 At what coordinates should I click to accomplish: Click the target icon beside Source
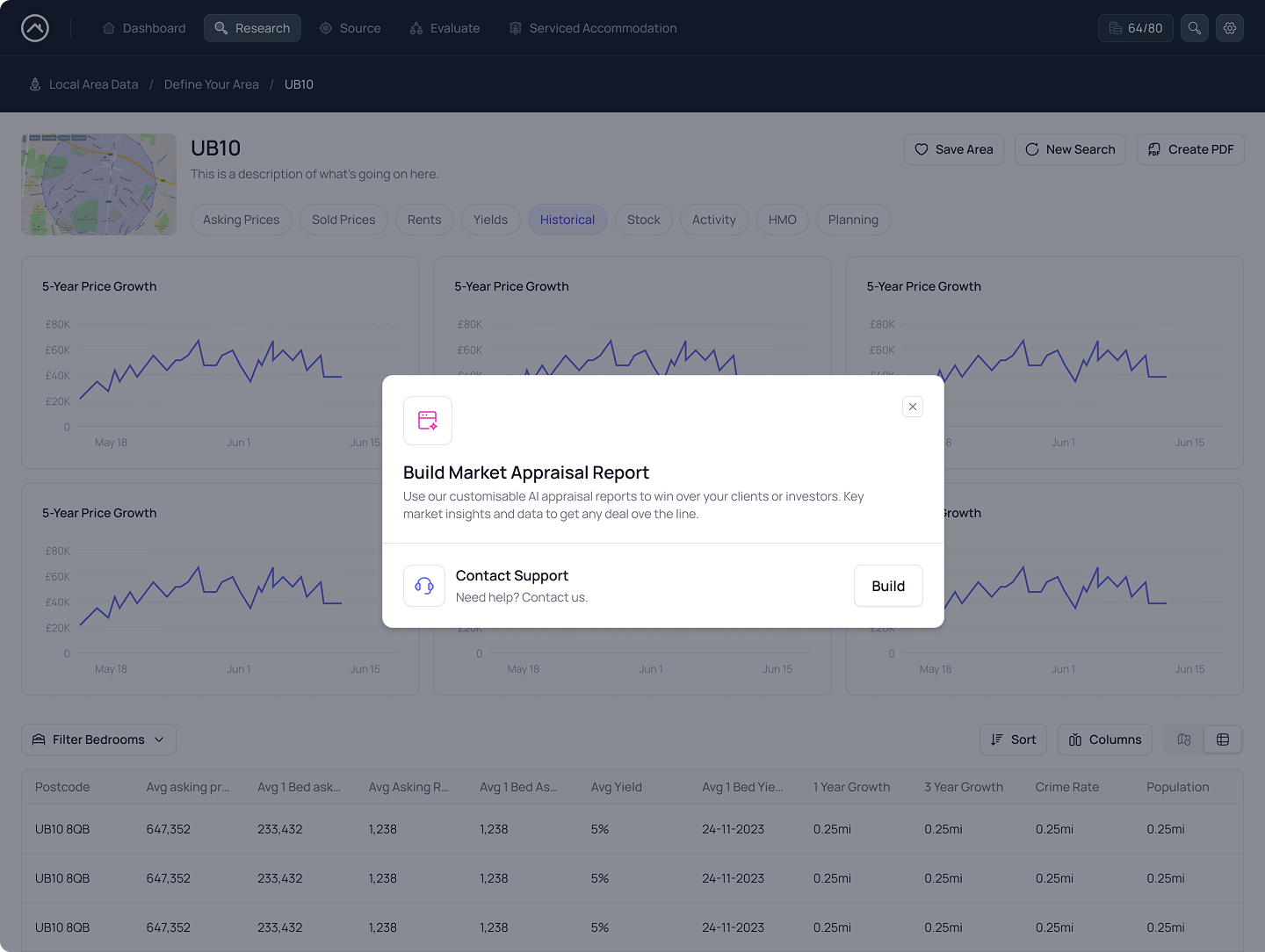point(326,28)
